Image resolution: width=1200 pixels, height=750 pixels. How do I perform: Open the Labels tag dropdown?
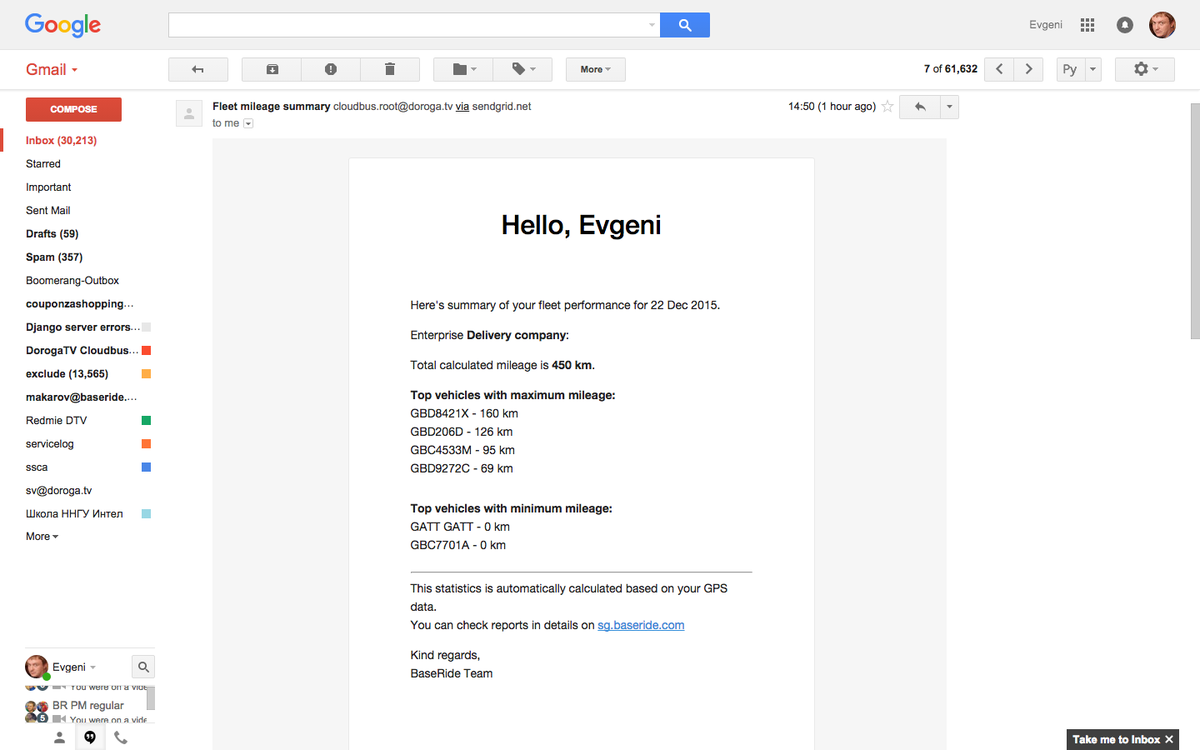click(x=522, y=69)
